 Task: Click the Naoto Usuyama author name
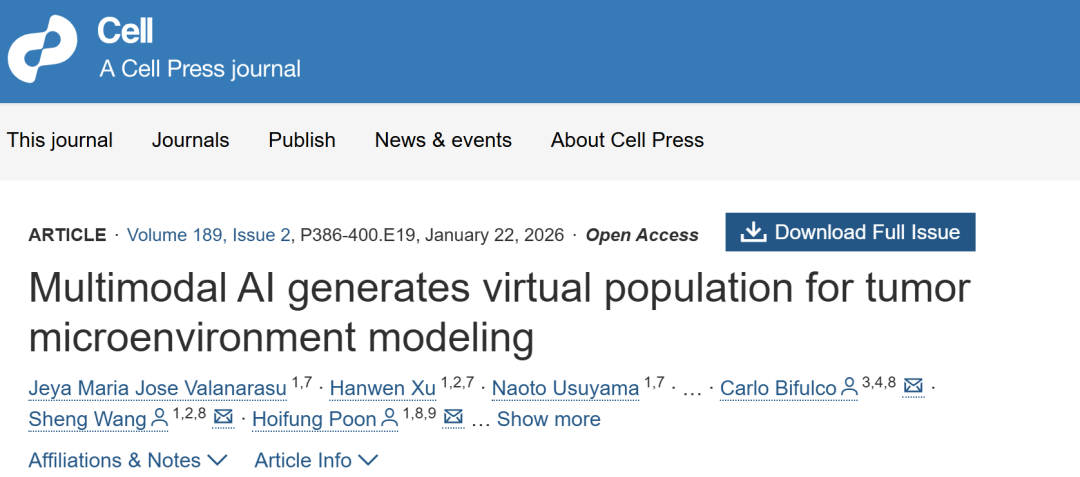(x=567, y=388)
